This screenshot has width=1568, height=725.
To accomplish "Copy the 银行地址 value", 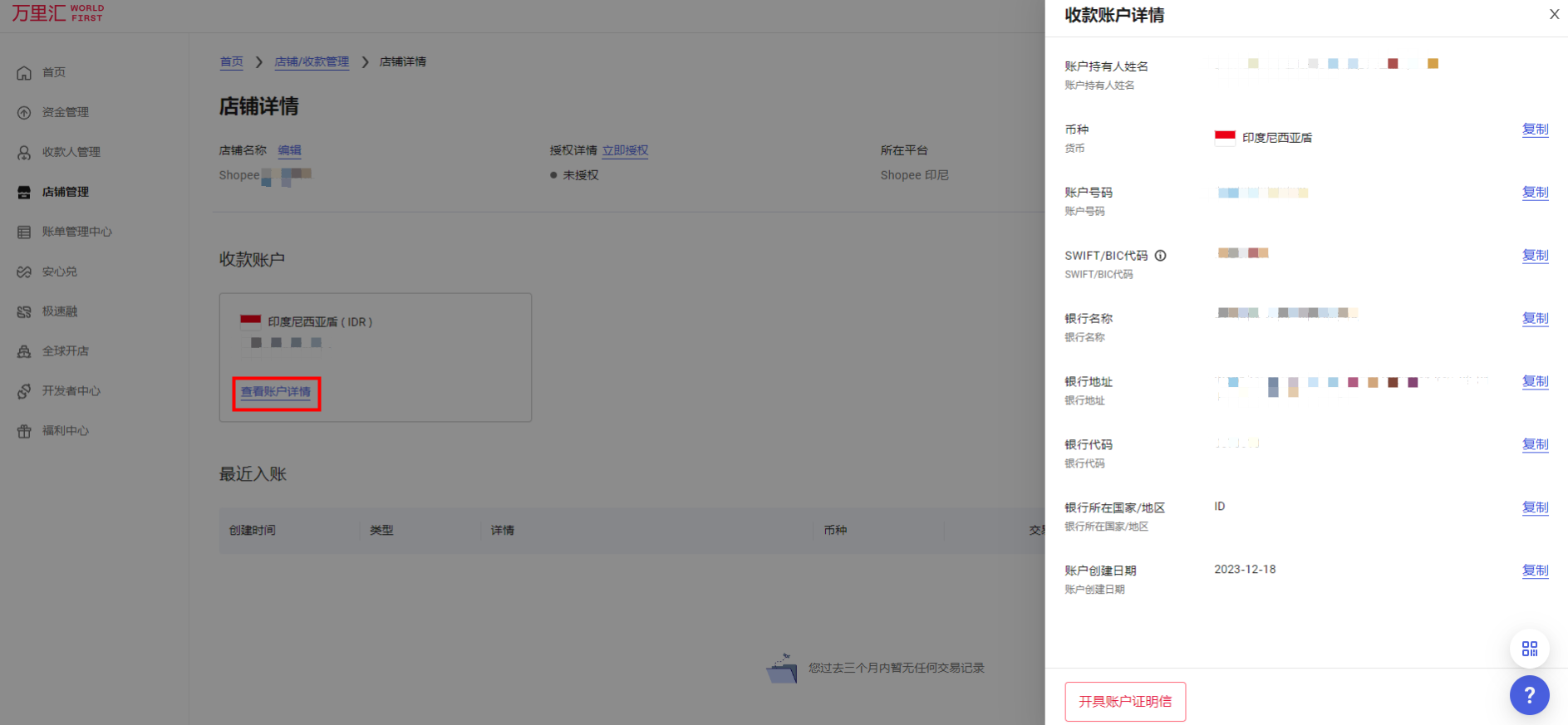I will click(1535, 382).
